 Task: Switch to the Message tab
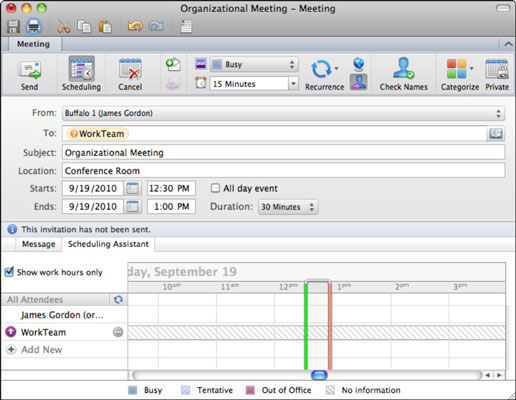[x=39, y=244]
